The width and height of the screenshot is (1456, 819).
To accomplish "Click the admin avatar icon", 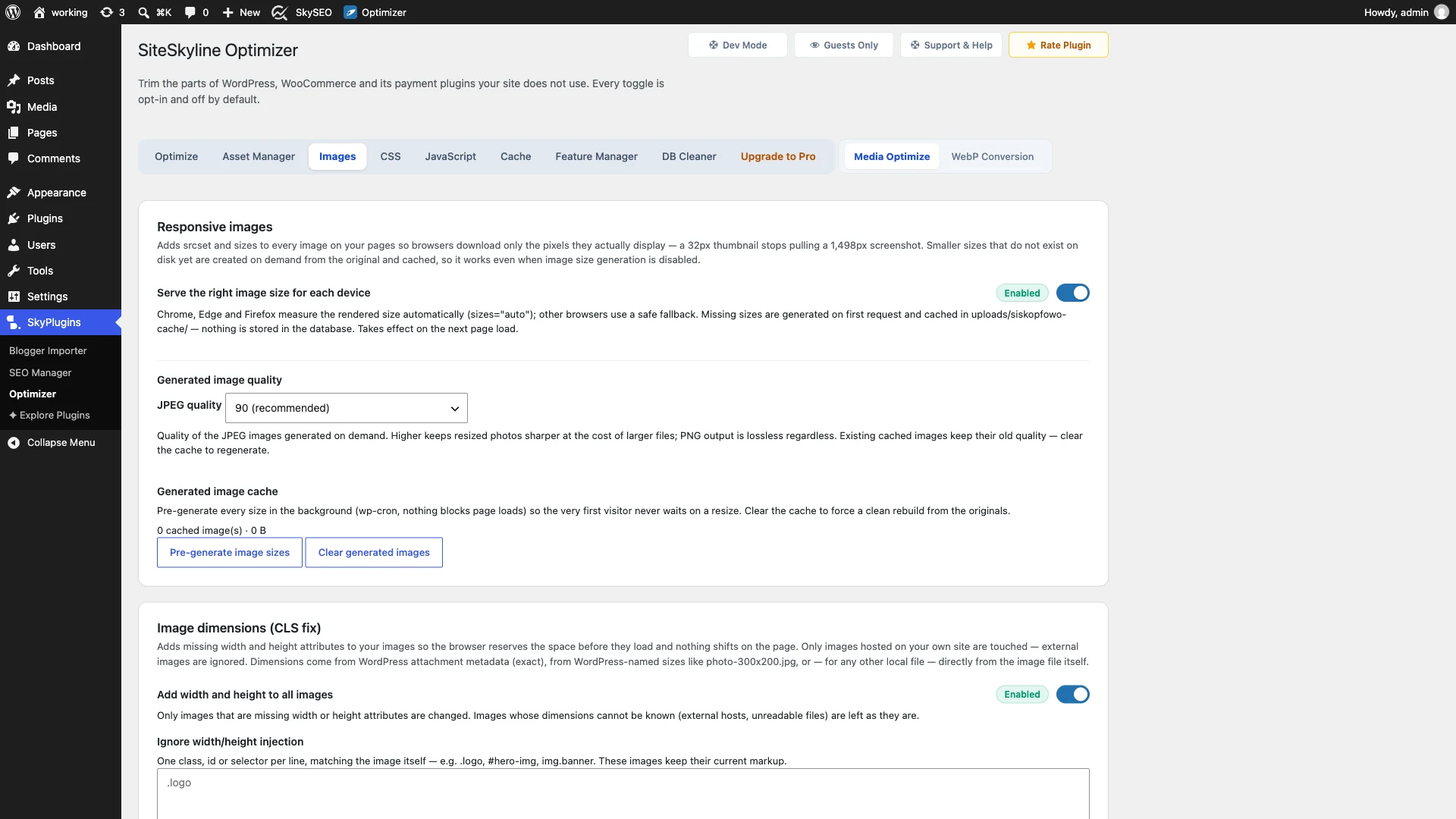I will (x=1442, y=12).
